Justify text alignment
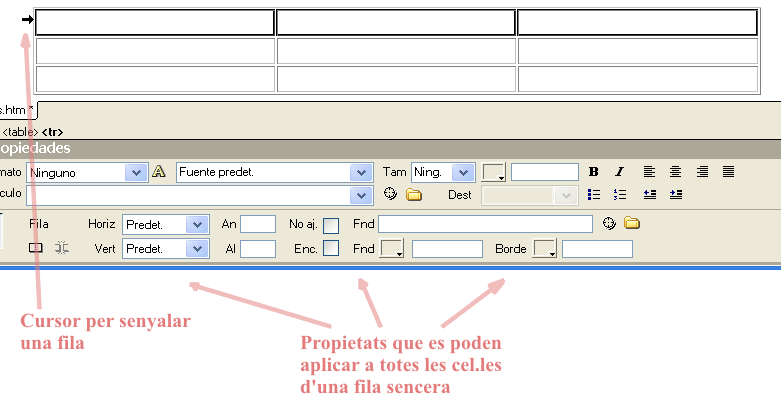This screenshot has width=781, height=401. click(728, 172)
